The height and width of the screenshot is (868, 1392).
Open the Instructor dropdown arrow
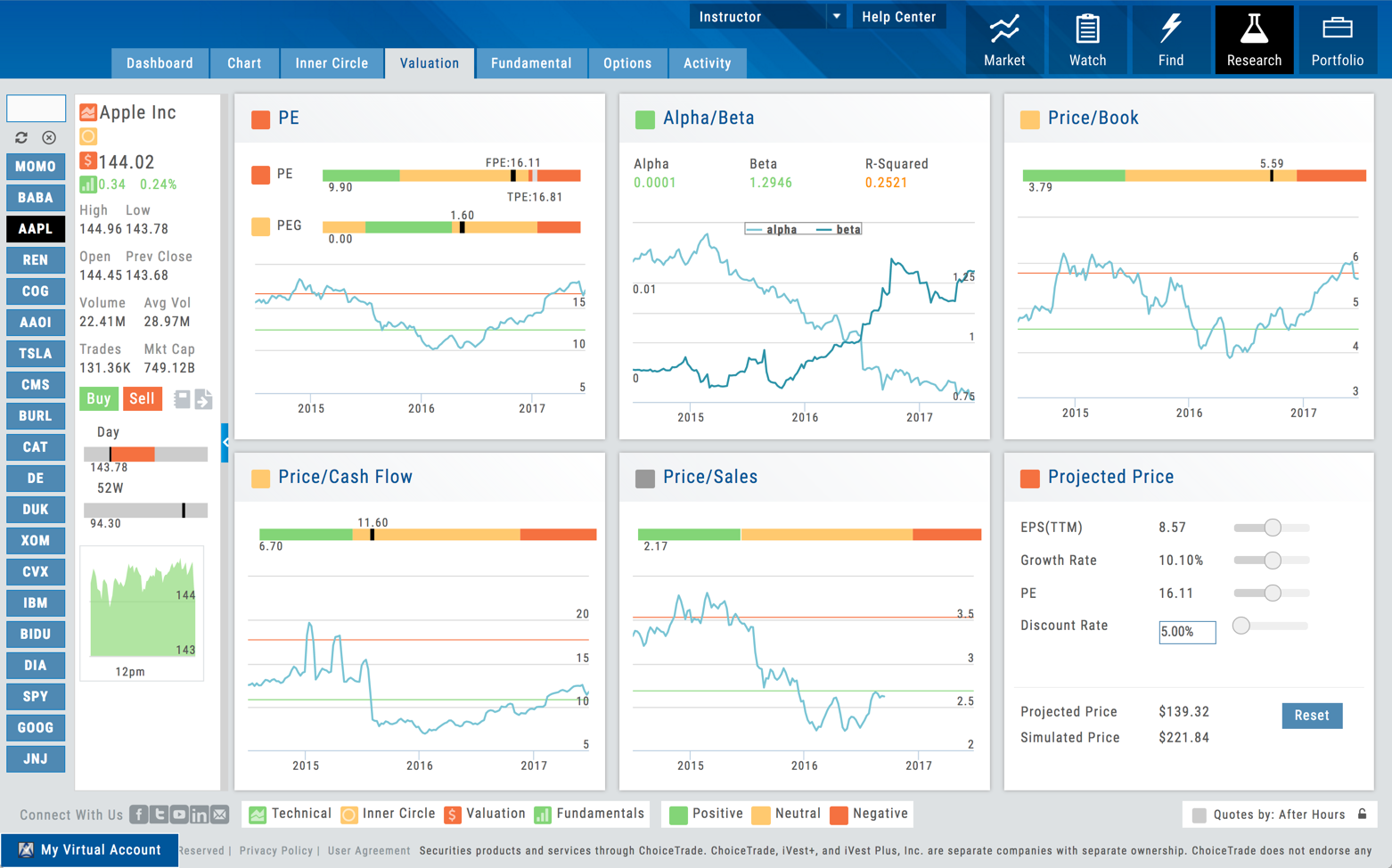(836, 16)
